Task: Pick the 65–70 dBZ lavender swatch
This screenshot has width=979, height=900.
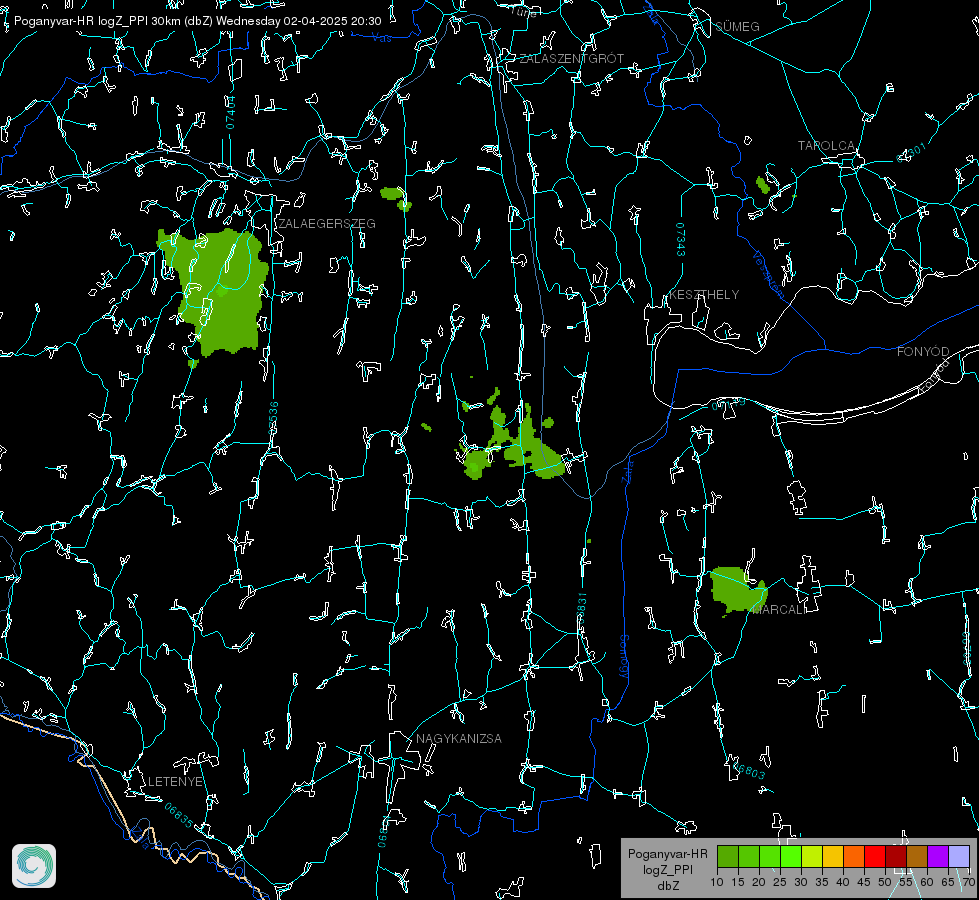Action: (959, 857)
